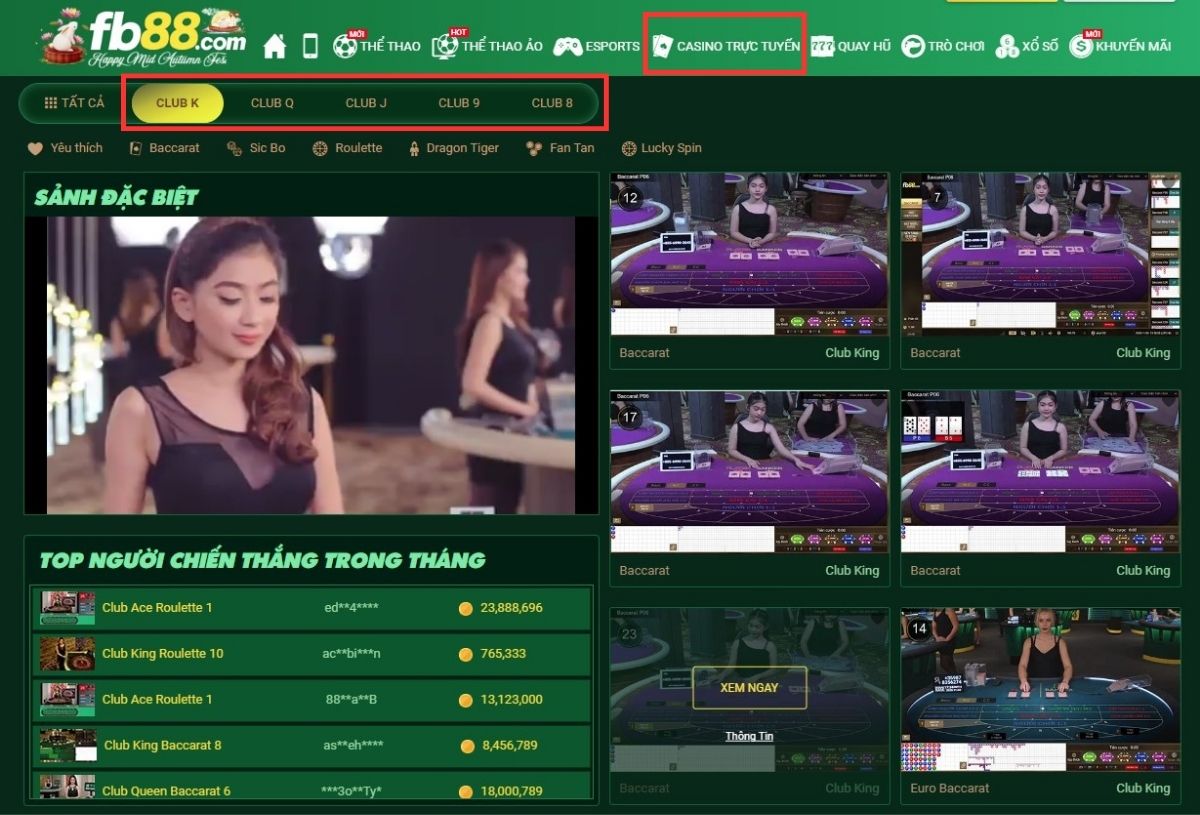Select the Baccarat filter with card icon
The width and height of the screenshot is (1200, 815).
pos(164,148)
